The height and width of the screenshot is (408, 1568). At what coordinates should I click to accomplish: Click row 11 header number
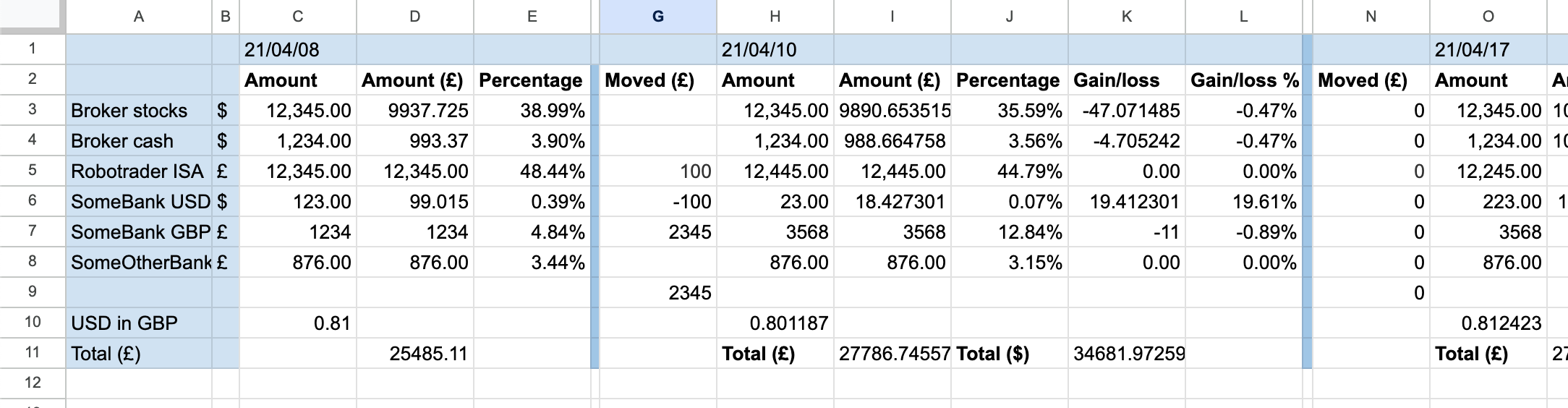tap(33, 353)
